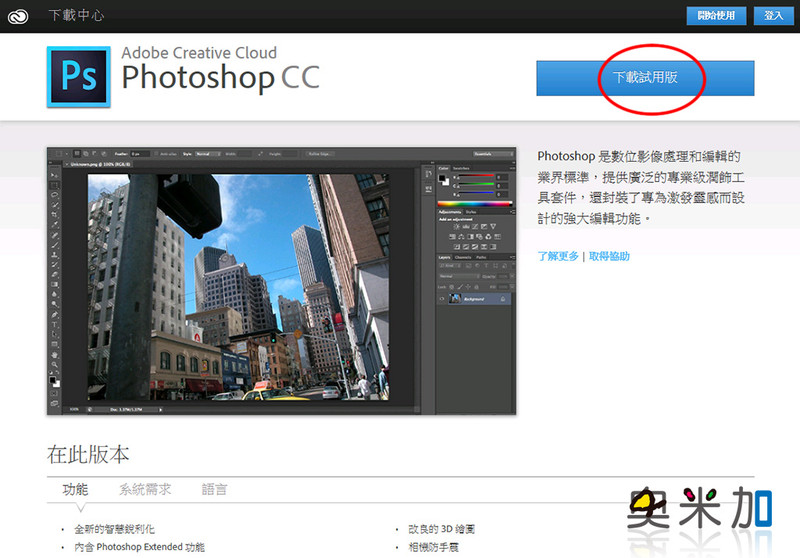Image resolution: width=800 pixels, height=558 pixels.
Task: Click the Adobe Creative Cloud subtitle text
Action: (199, 53)
